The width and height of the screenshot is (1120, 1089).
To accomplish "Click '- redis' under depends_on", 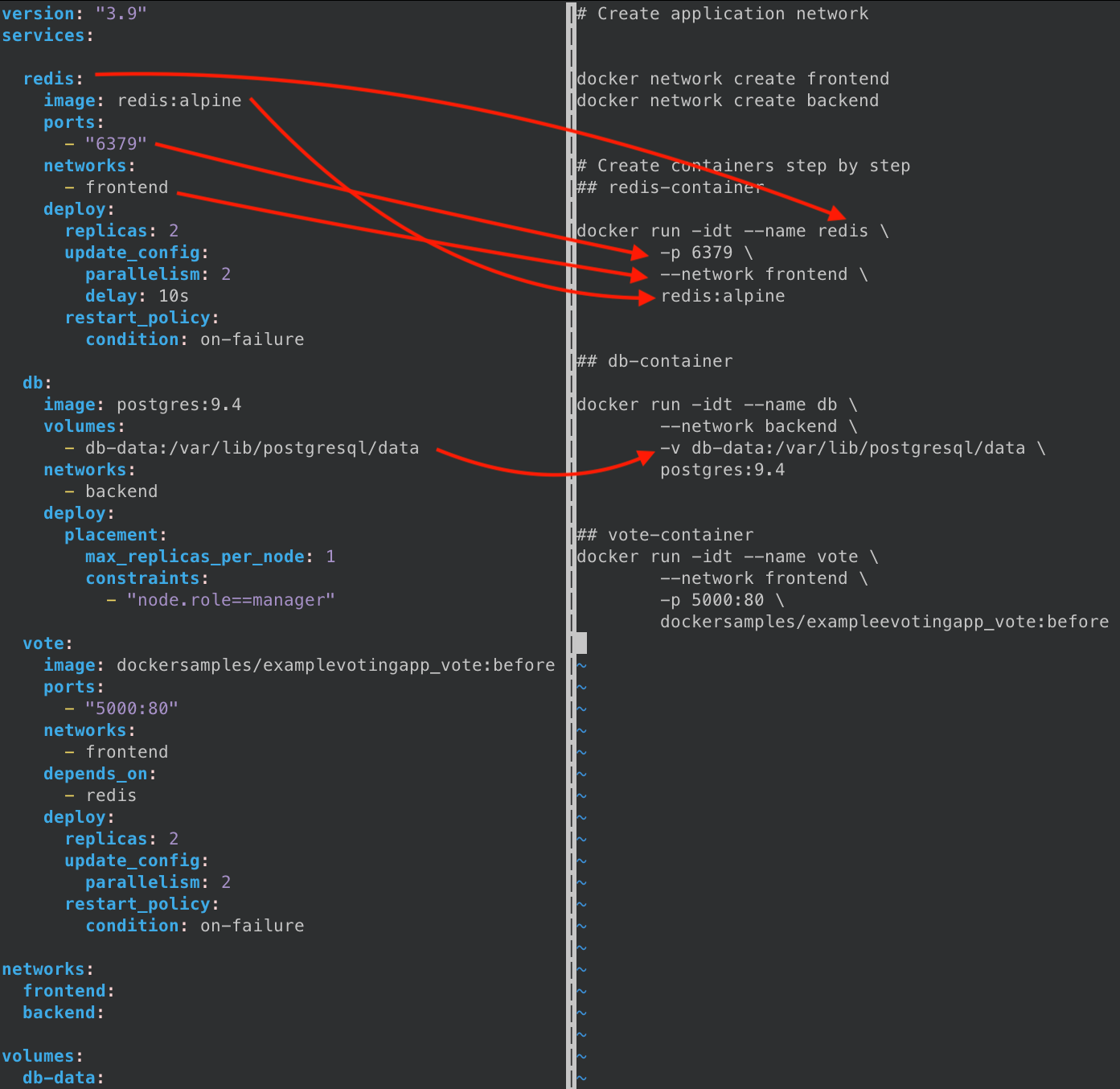I will (101, 795).
